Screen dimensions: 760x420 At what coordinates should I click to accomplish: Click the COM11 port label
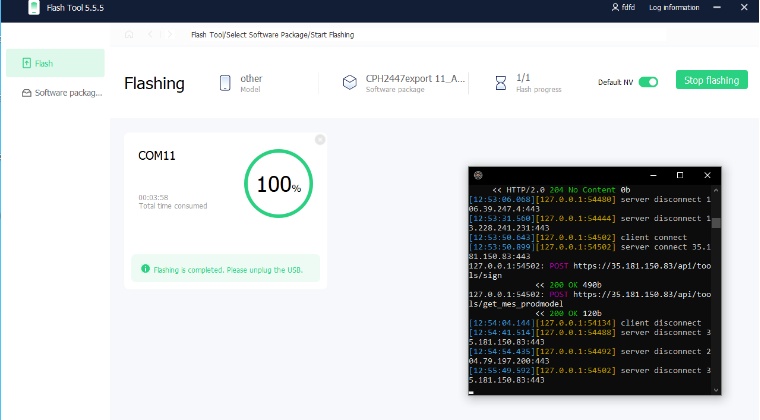click(157, 156)
